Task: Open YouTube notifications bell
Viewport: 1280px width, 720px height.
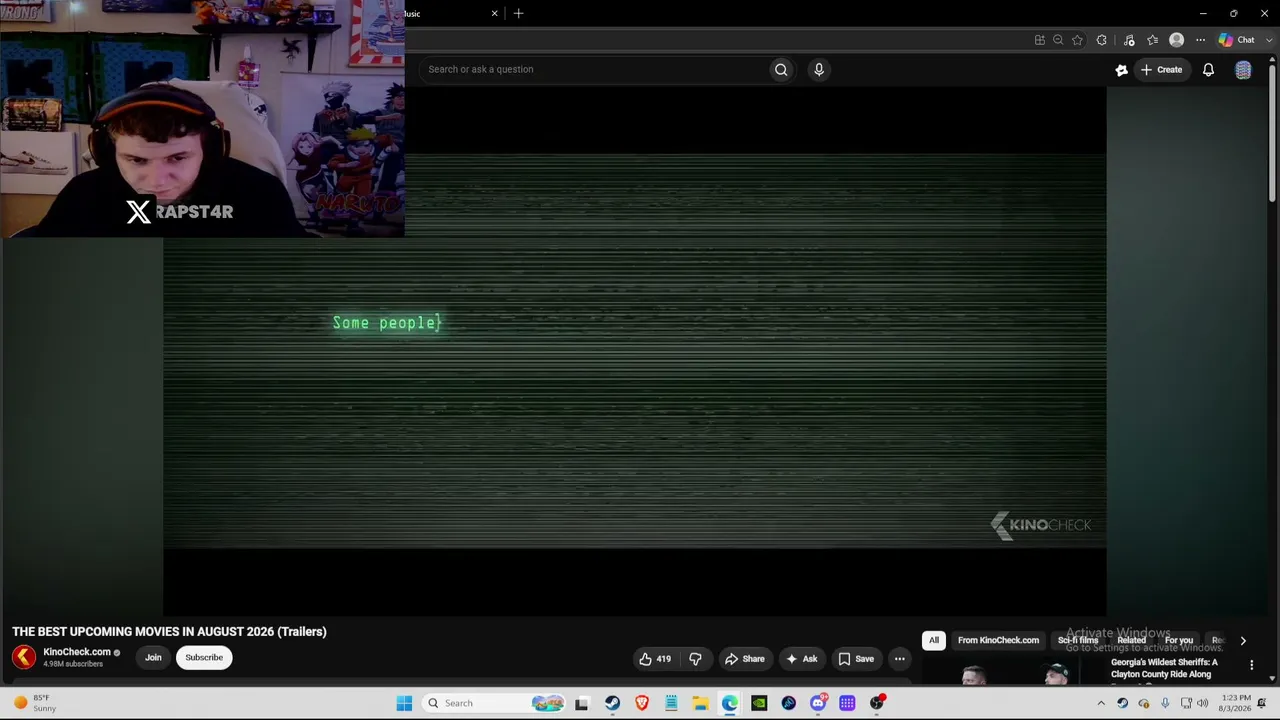Action: tap(1208, 70)
